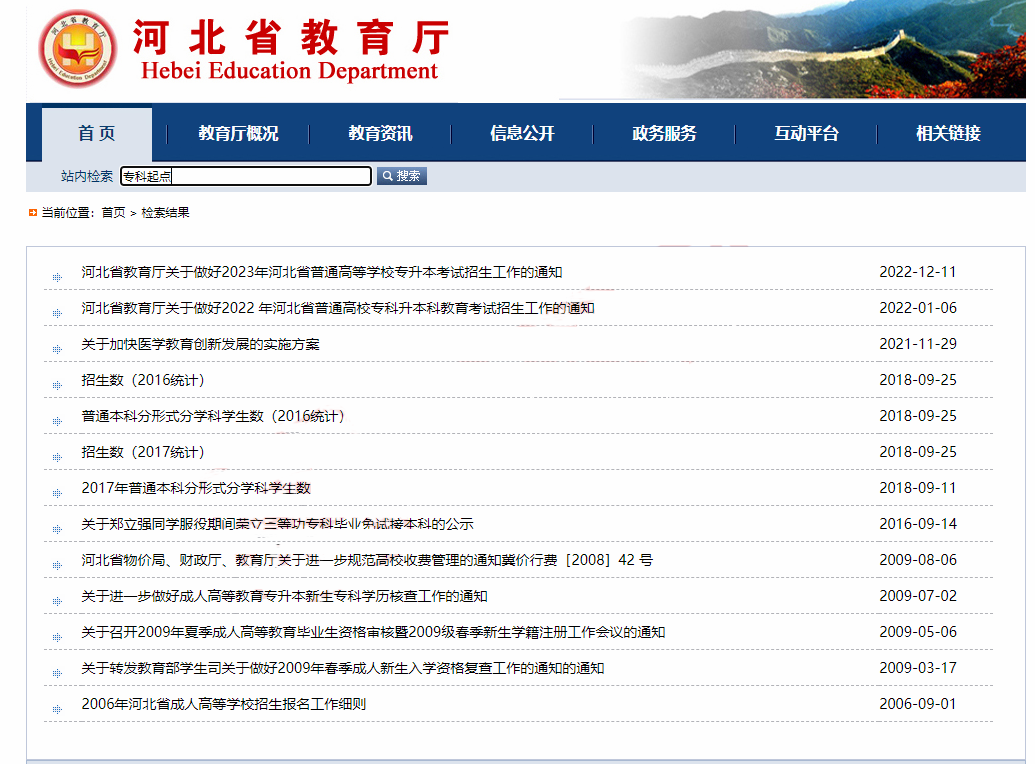Image resolution: width=1035 pixels, height=764 pixels.
Task: Select the 首页 navigation tab
Action: 97,131
